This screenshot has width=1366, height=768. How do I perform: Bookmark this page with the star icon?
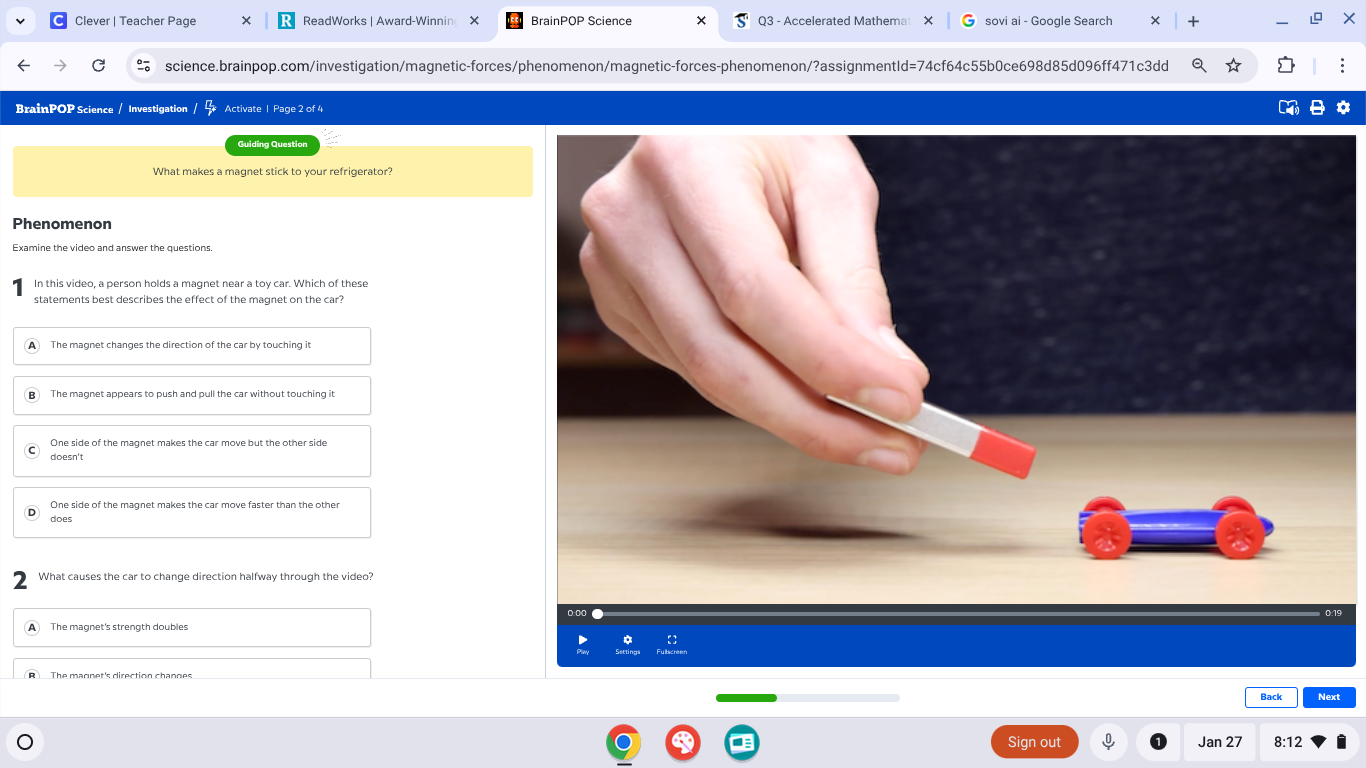point(1233,66)
